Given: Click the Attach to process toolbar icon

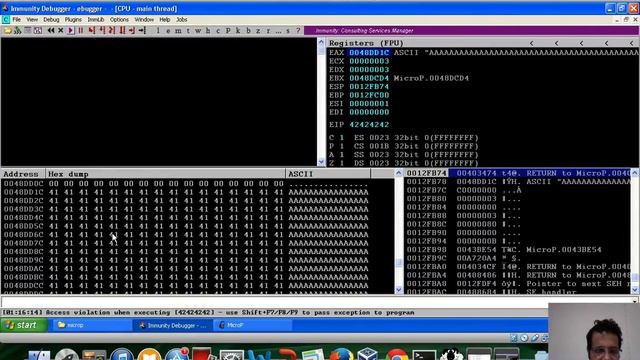Looking at the screenshot, I should click(18, 31).
